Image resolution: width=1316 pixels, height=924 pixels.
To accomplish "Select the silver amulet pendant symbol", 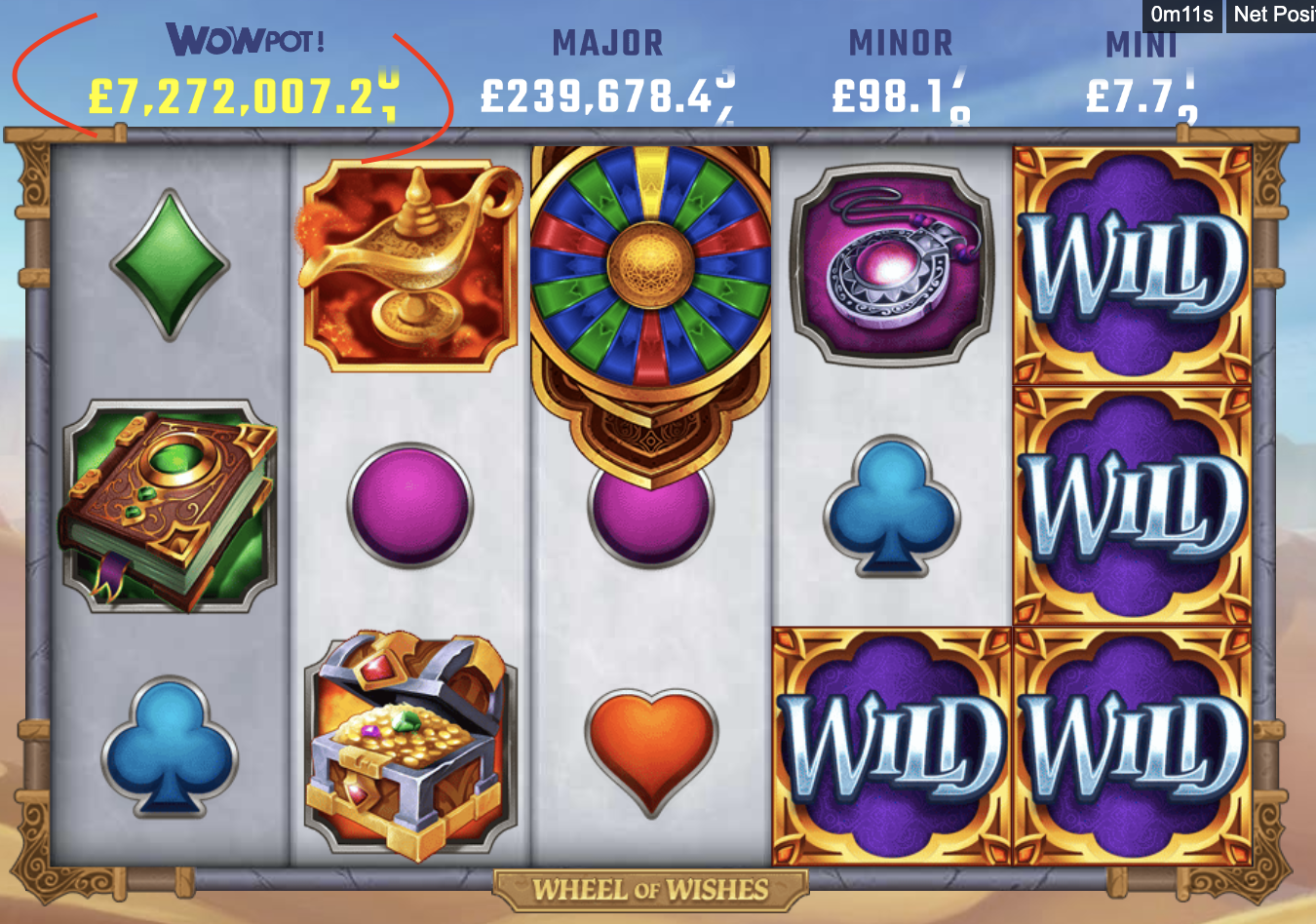I will tap(891, 265).
